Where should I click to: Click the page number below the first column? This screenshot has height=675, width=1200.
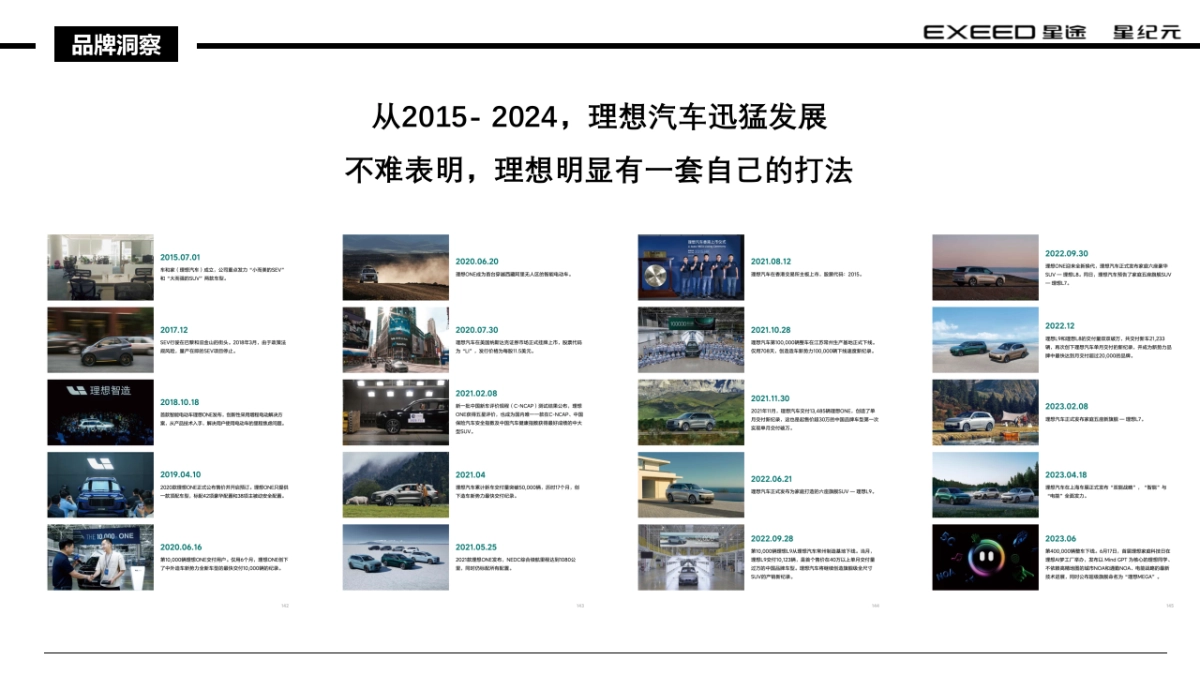[x=286, y=605]
